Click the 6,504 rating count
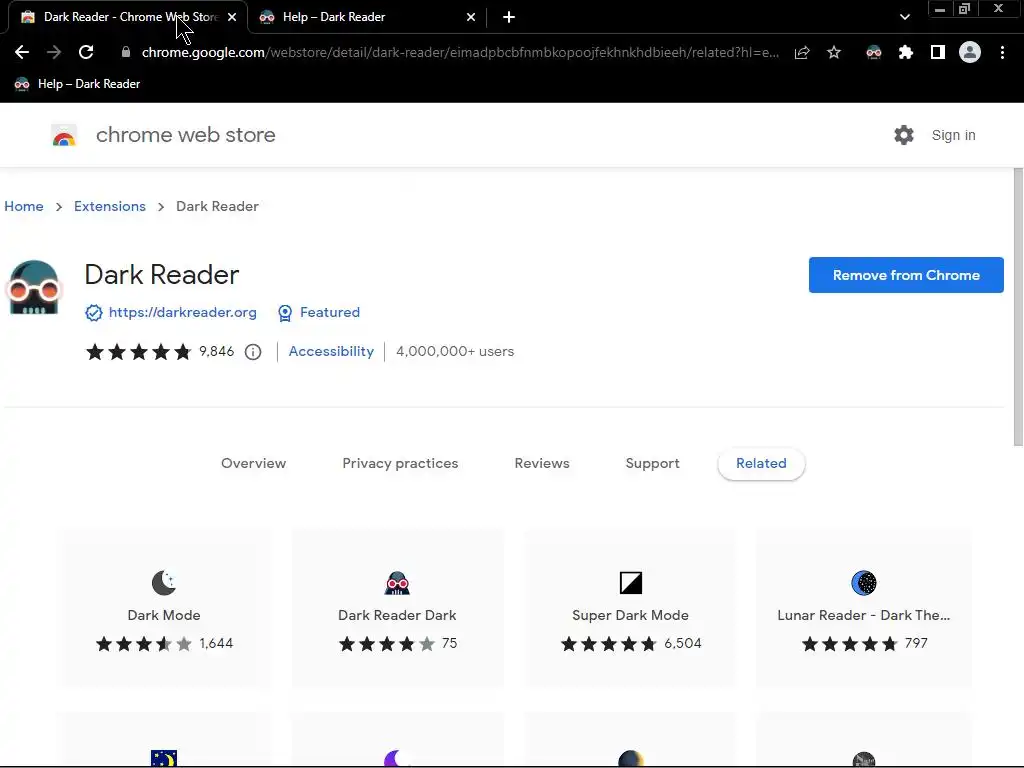The image size is (1024, 768). 682,644
